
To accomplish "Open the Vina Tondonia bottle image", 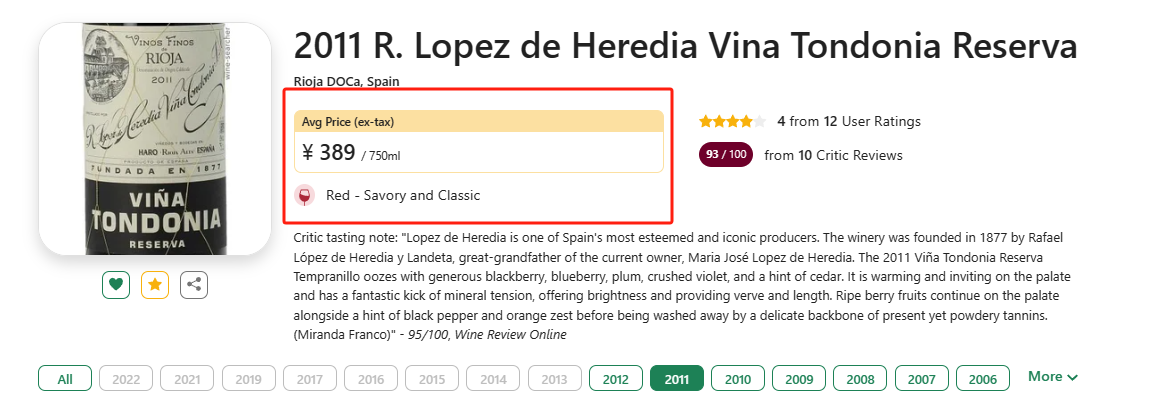I will click(154, 139).
